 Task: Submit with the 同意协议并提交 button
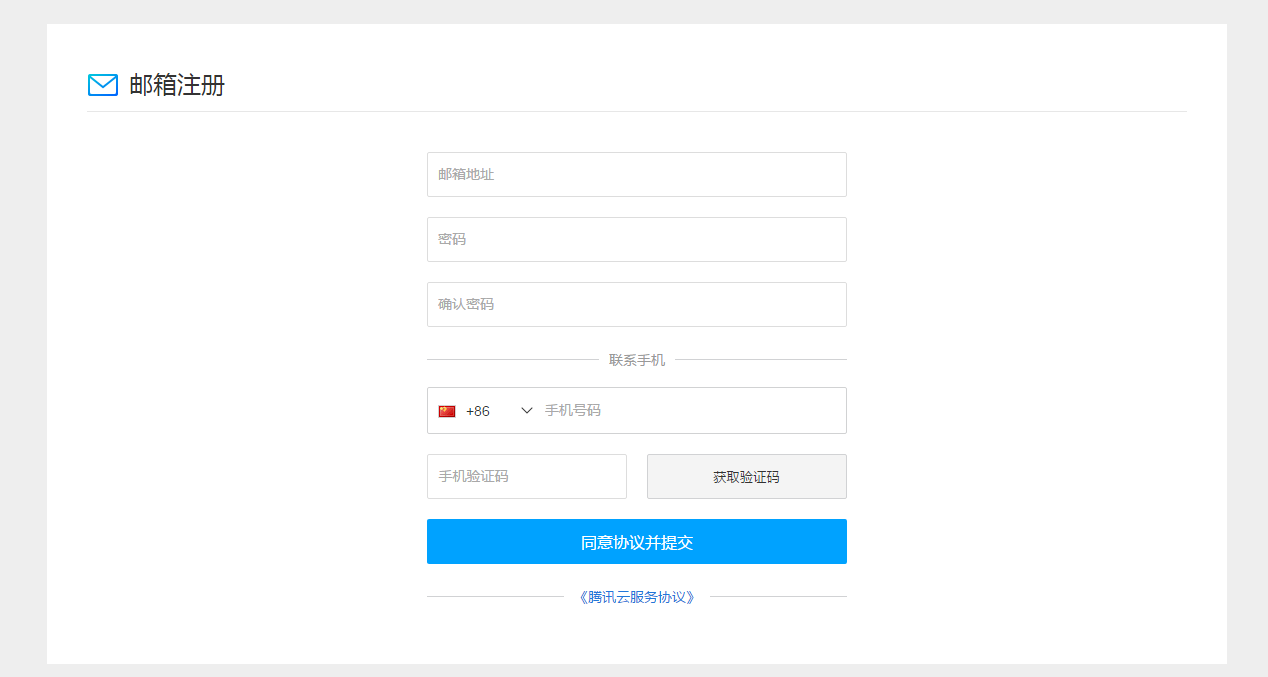coord(636,541)
